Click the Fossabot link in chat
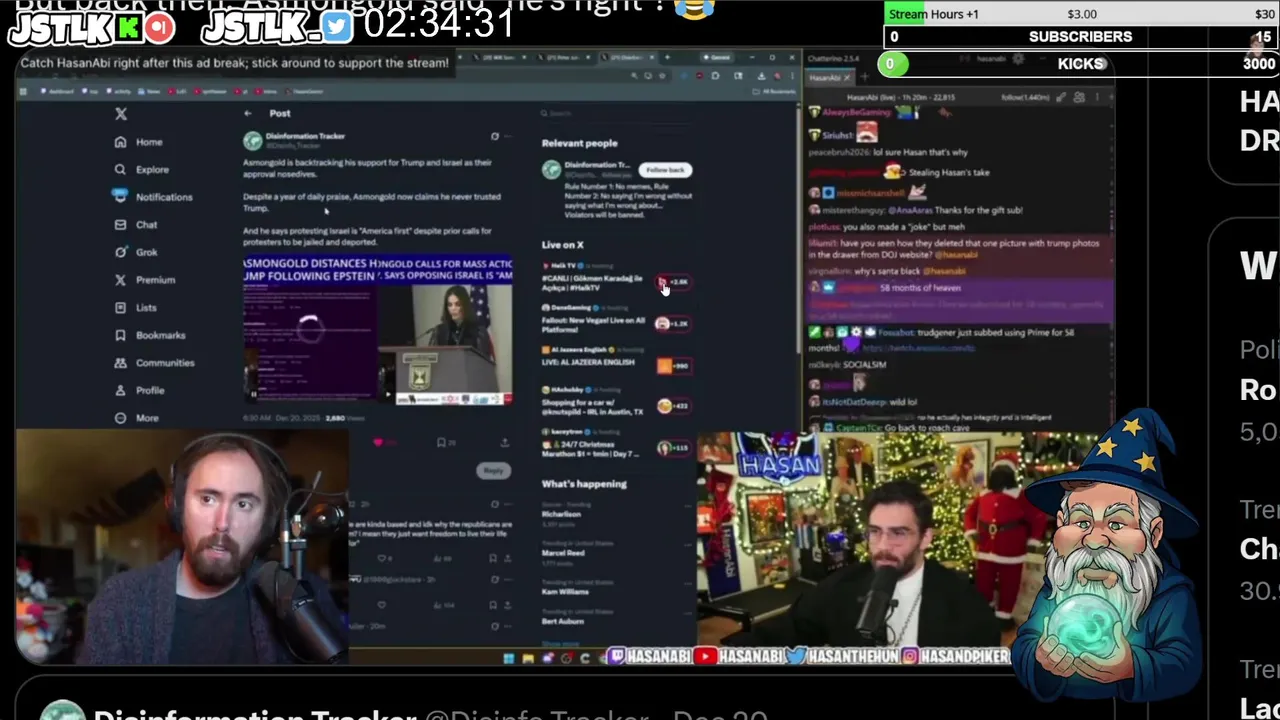Screen dimensions: 1280x720 tap(918, 348)
